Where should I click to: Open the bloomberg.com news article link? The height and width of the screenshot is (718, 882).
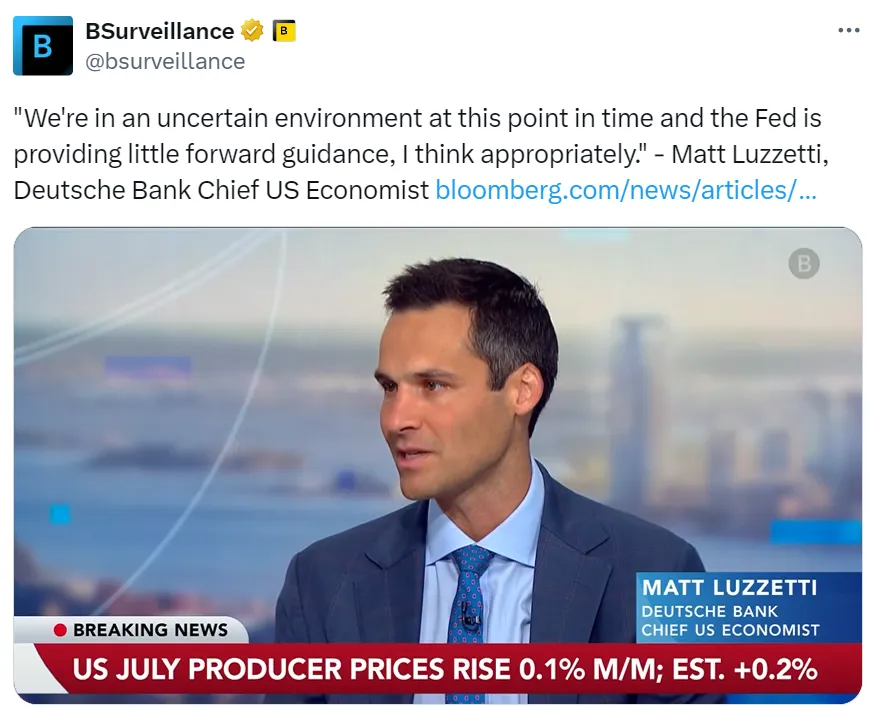pos(626,190)
